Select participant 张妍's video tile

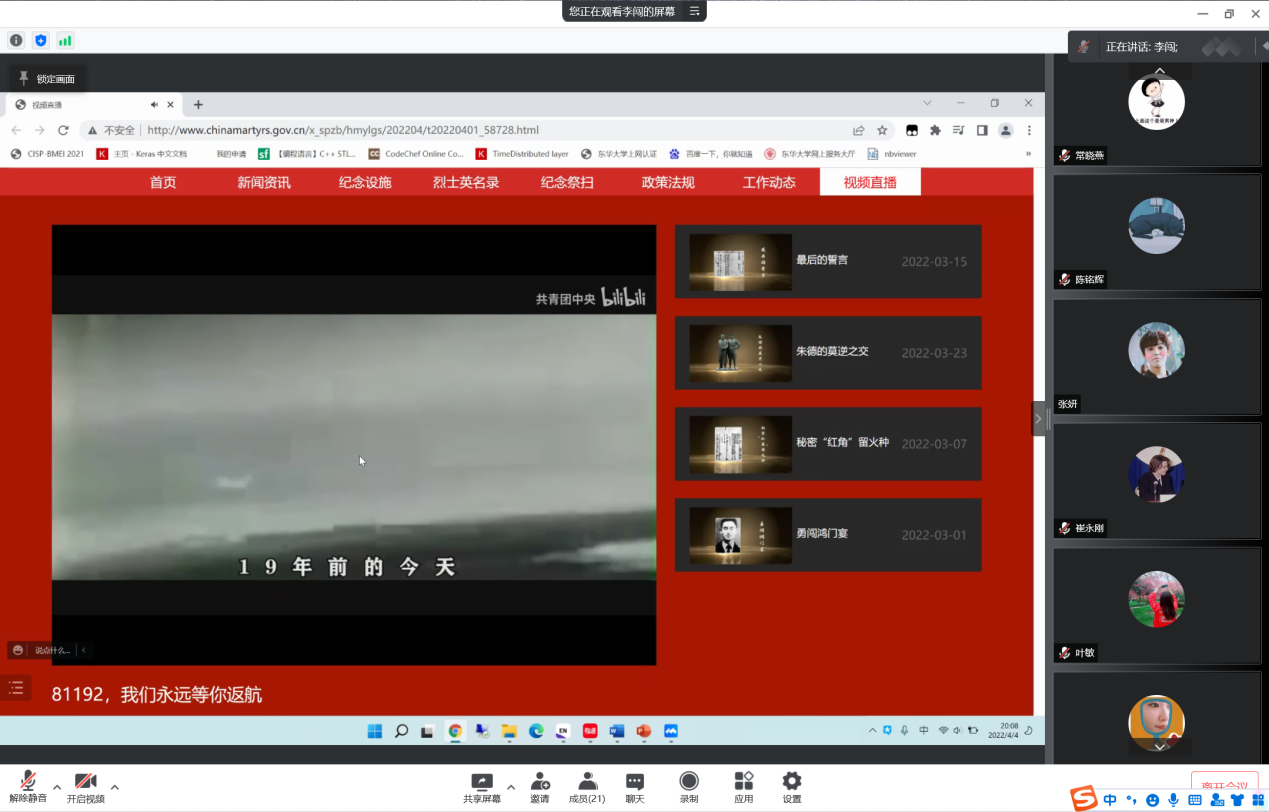[1156, 356]
